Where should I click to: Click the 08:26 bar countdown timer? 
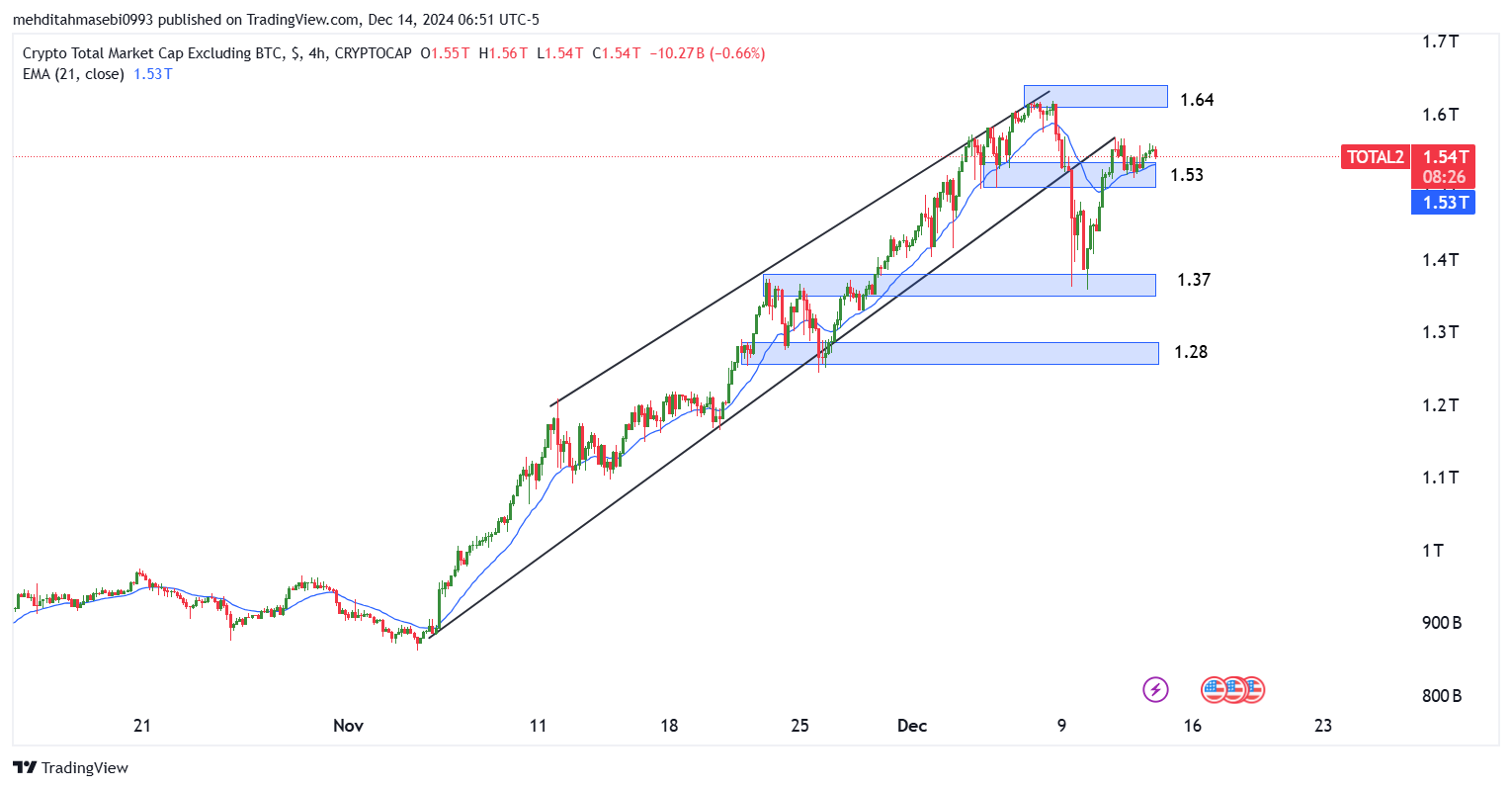[x=1443, y=178]
